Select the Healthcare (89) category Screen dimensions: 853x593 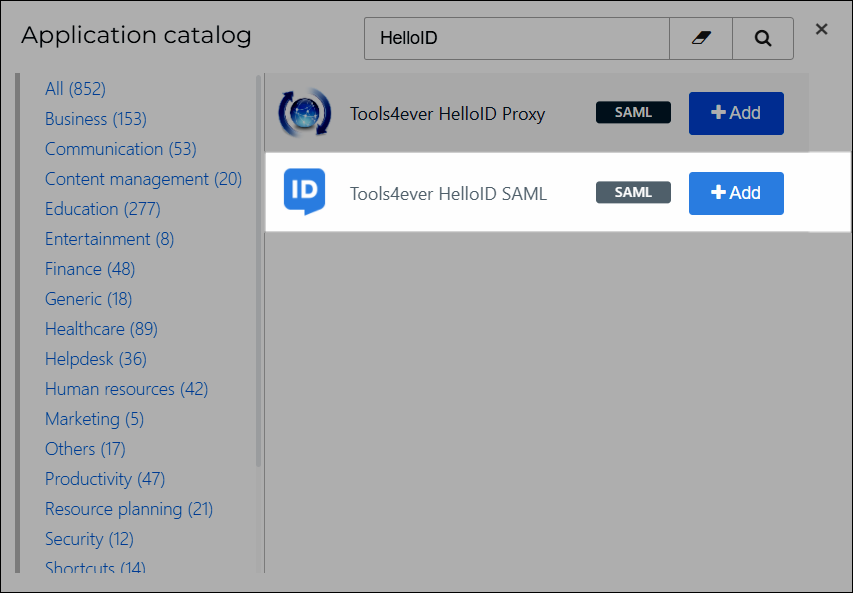point(101,329)
